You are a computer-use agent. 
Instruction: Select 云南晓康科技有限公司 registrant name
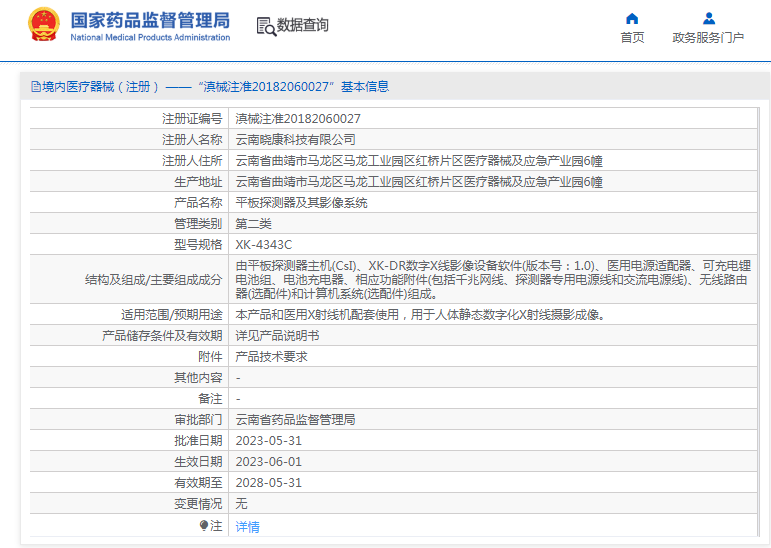296,140
